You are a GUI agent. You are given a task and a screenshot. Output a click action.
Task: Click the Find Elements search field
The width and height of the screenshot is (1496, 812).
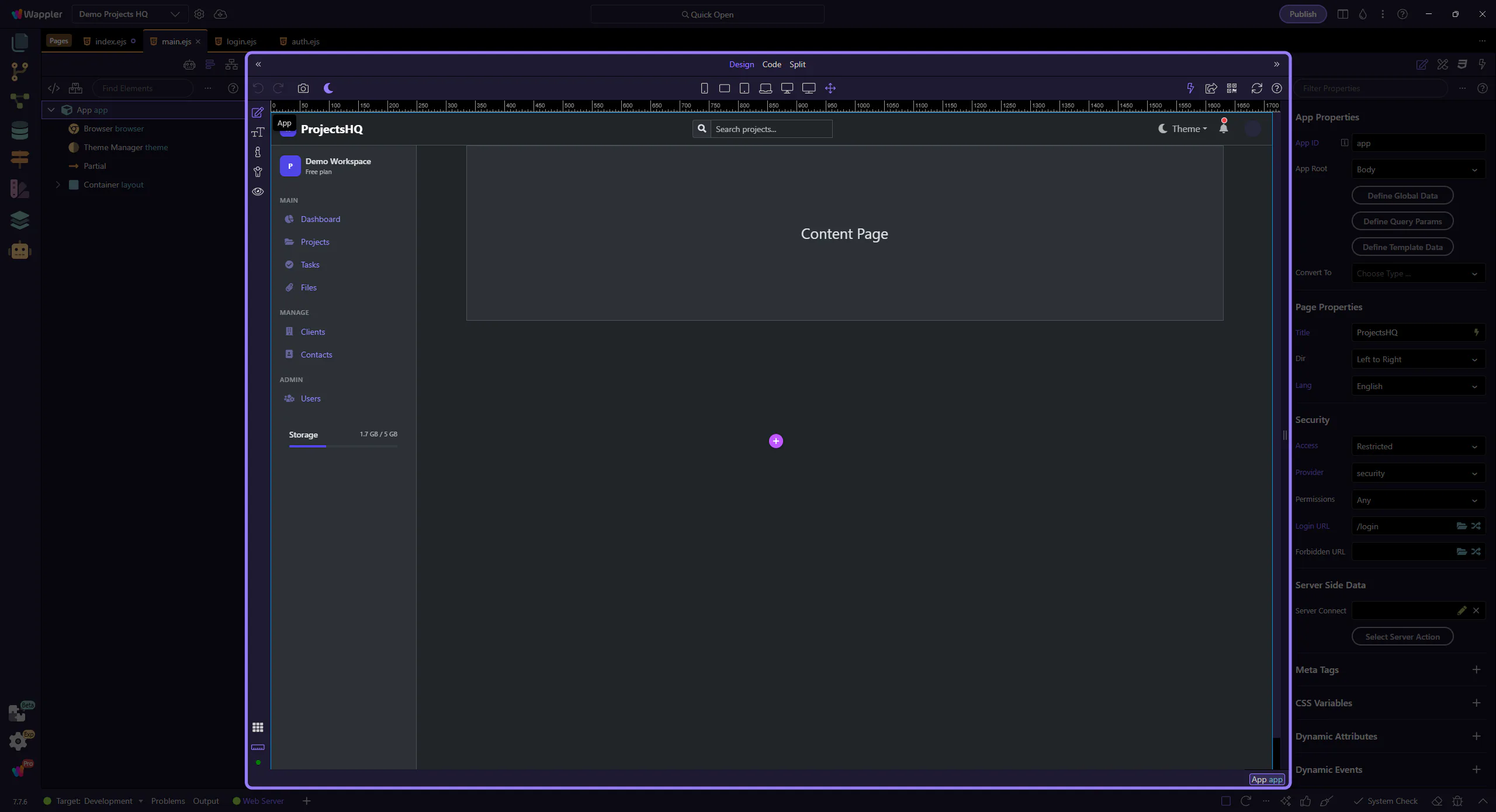coord(143,88)
